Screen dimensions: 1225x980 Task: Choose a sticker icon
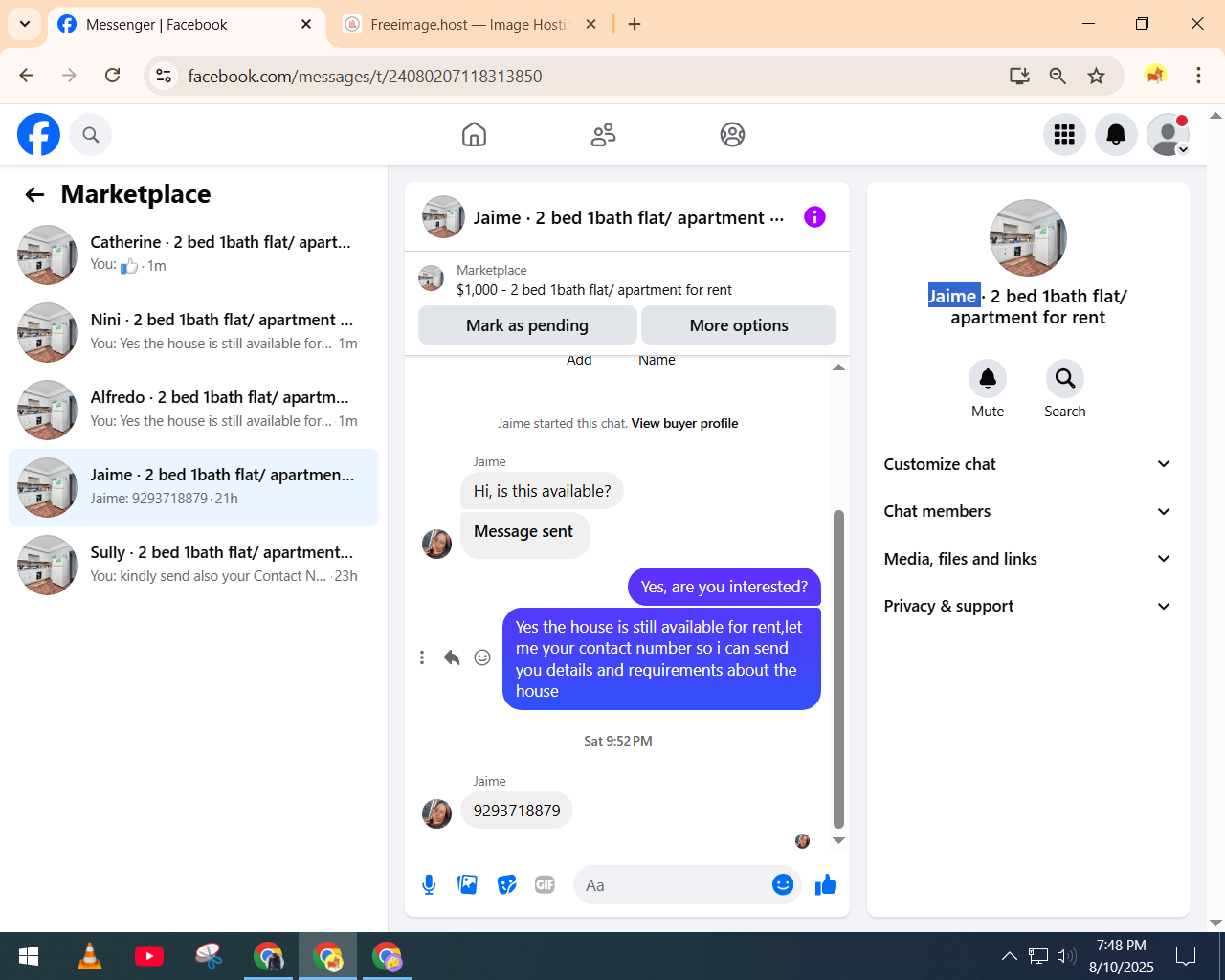[507, 885]
